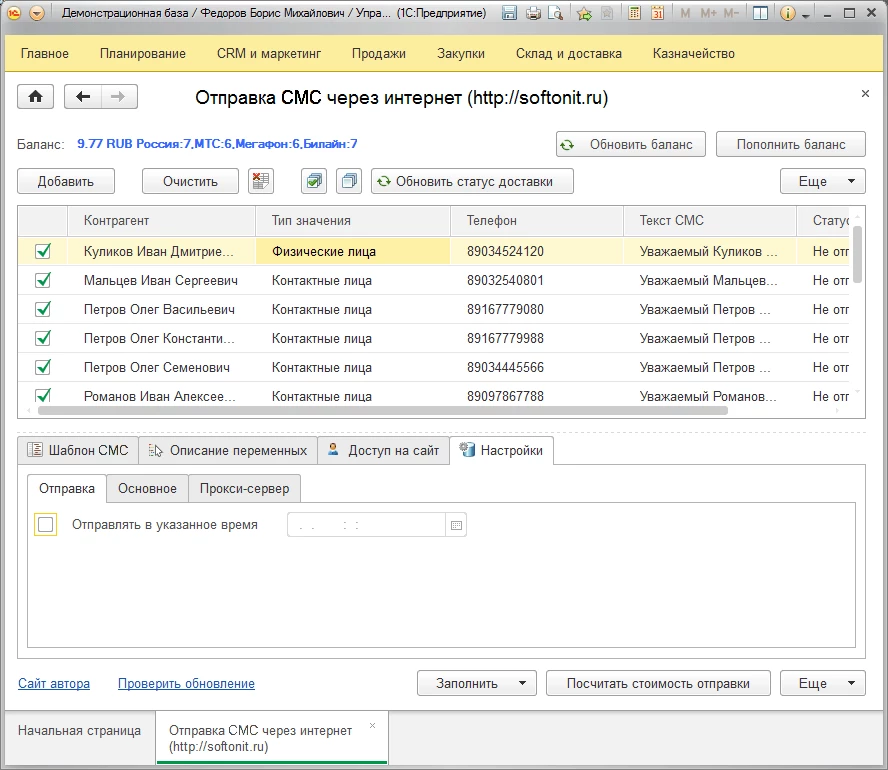Viewport: 888px width, 770px height.
Task: Open the 'Заполнить' dropdown button
Action: click(476, 684)
